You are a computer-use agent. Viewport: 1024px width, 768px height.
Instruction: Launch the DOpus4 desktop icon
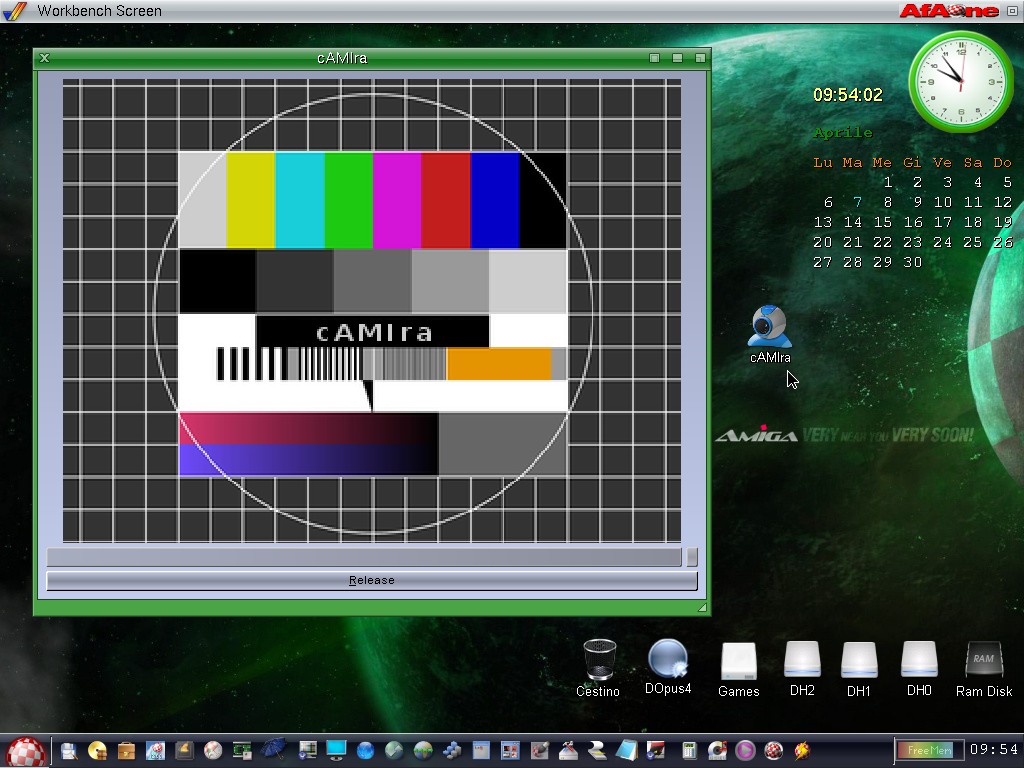coord(667,660)
